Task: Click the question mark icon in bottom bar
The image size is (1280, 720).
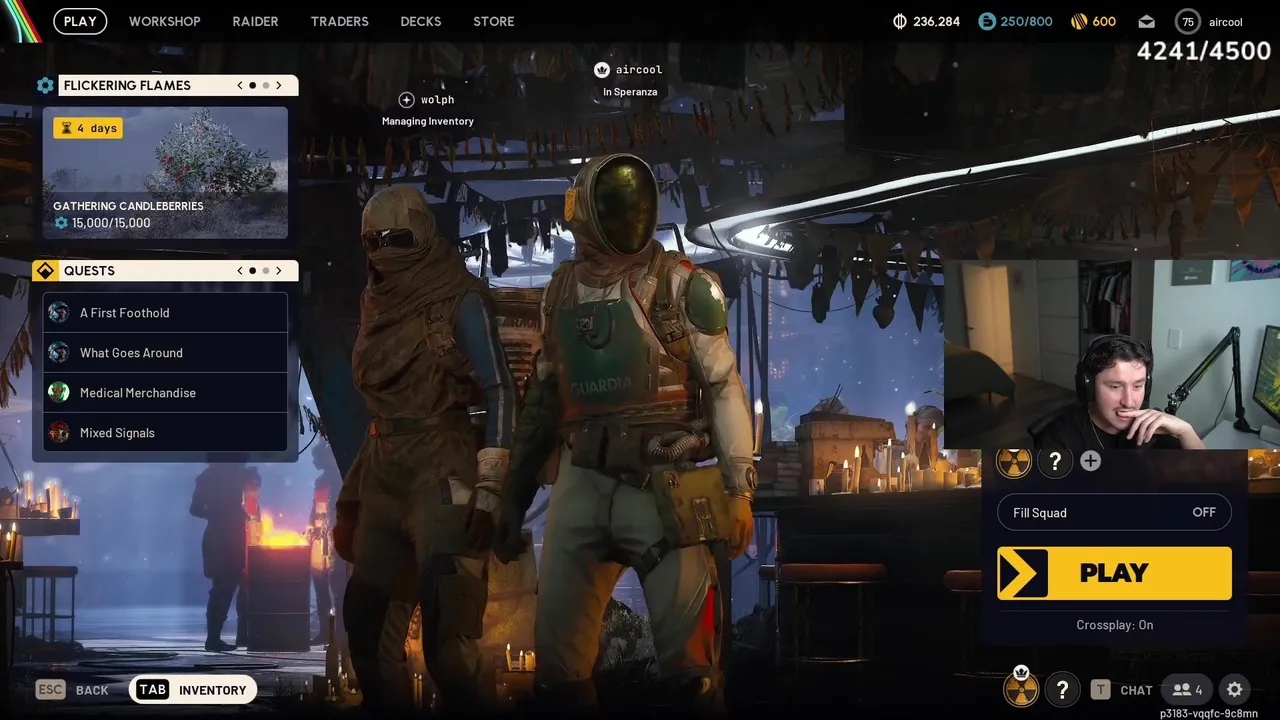Action: (1062, 689)
